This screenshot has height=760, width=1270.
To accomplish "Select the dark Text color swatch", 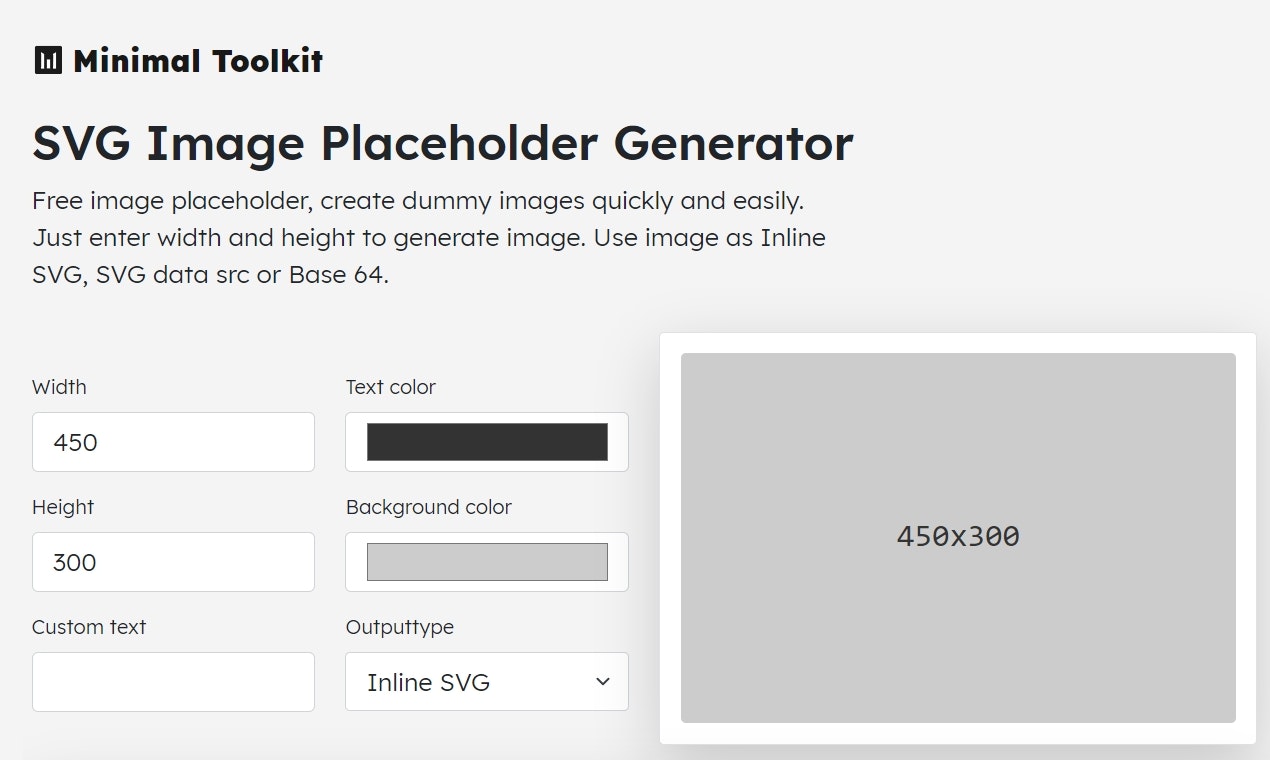I will 486,441.
